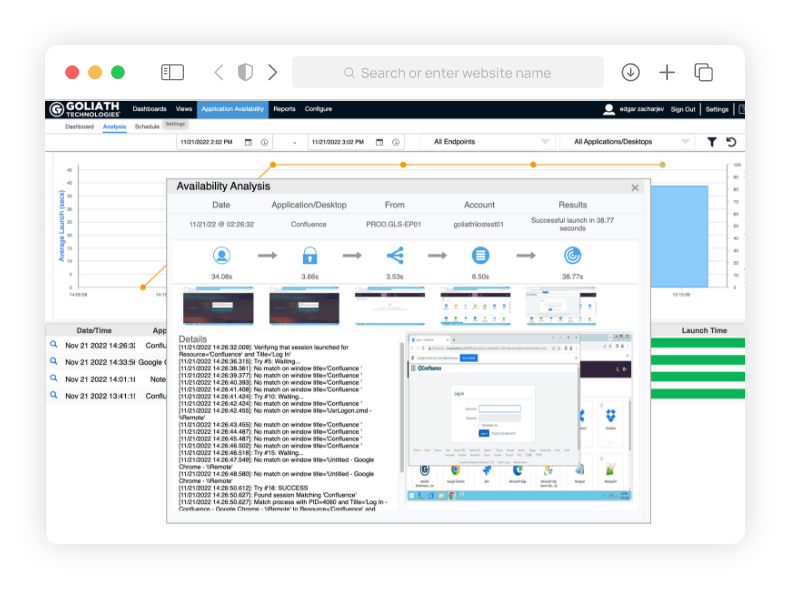Apply the filter funnel icon
The width and height of the screenshot is (790, 589).
point(711,143)
